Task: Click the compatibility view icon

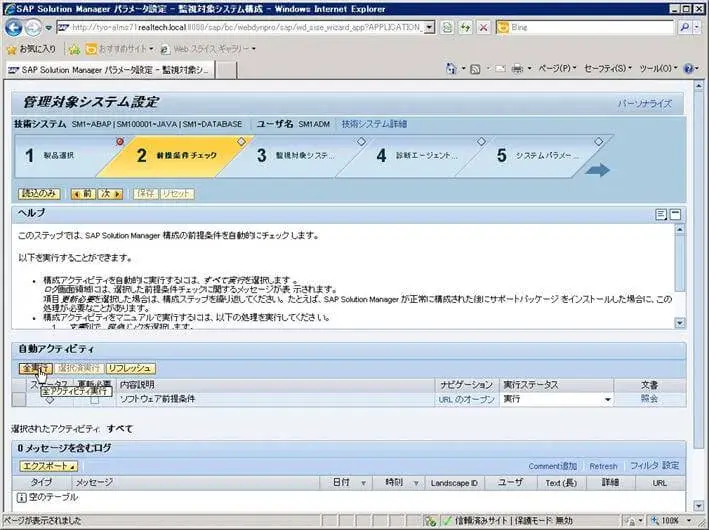Action: [x=447, y=28]
